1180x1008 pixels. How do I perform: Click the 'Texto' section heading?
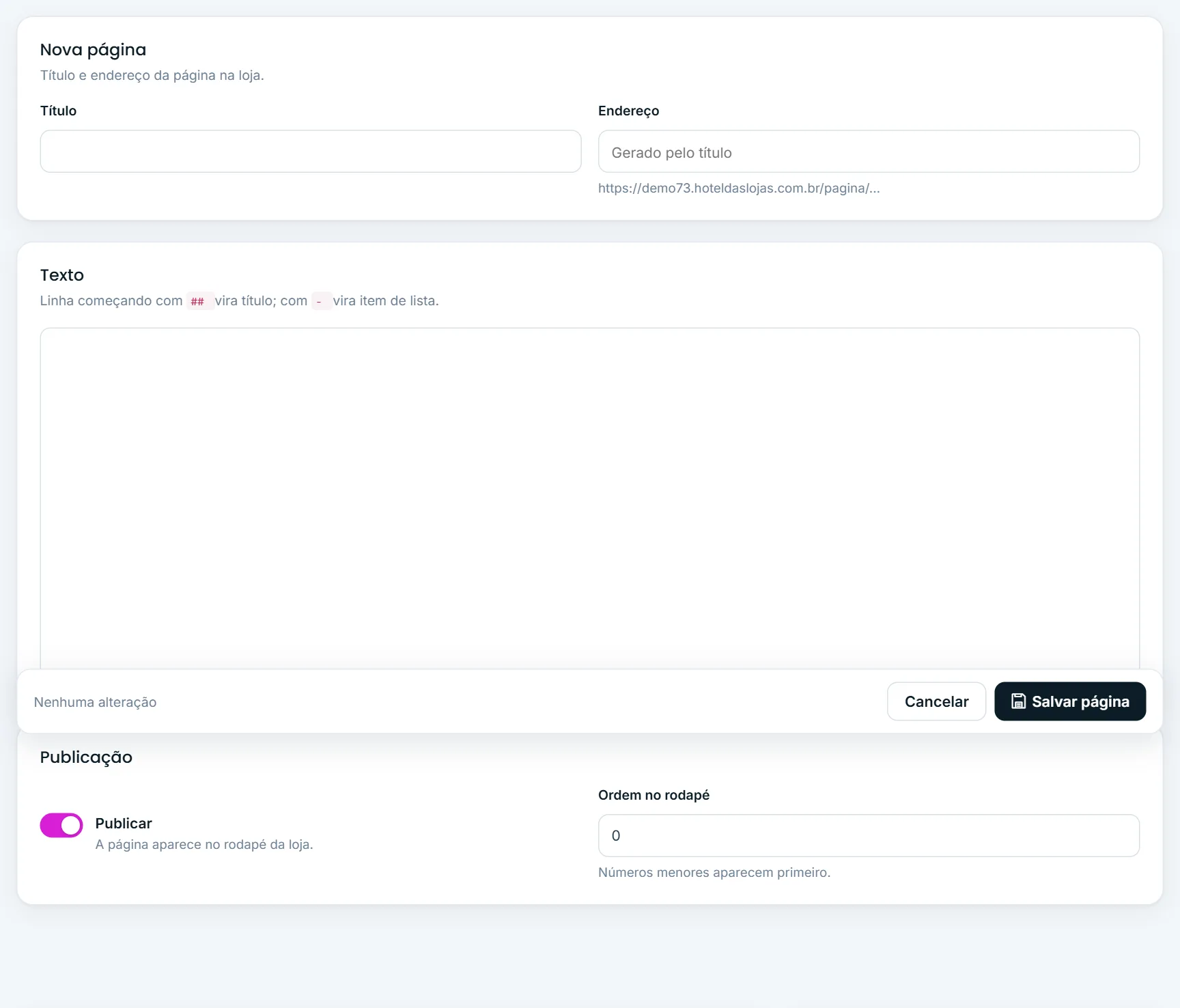click(62, 275)
